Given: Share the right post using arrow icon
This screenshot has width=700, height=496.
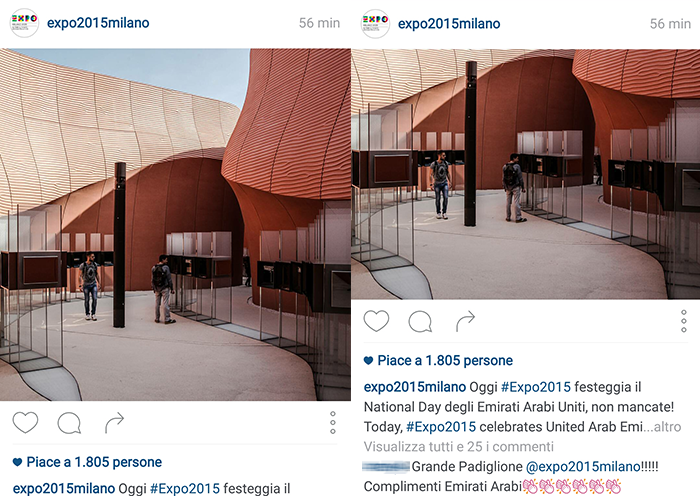Looking at the screenshot, I should pos(465,321).
